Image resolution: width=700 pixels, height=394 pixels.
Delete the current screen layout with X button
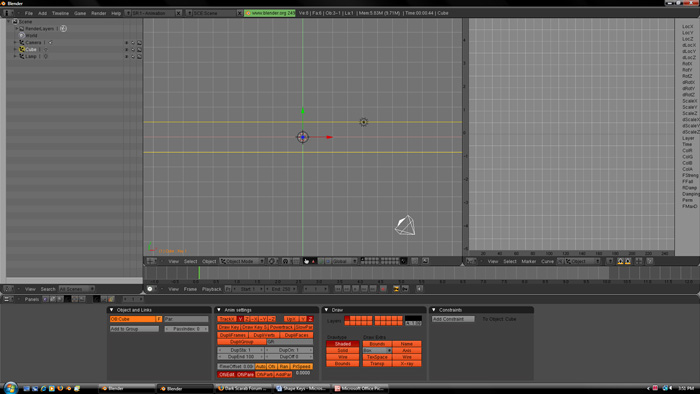pyautogui.click(x=179, y=13)
